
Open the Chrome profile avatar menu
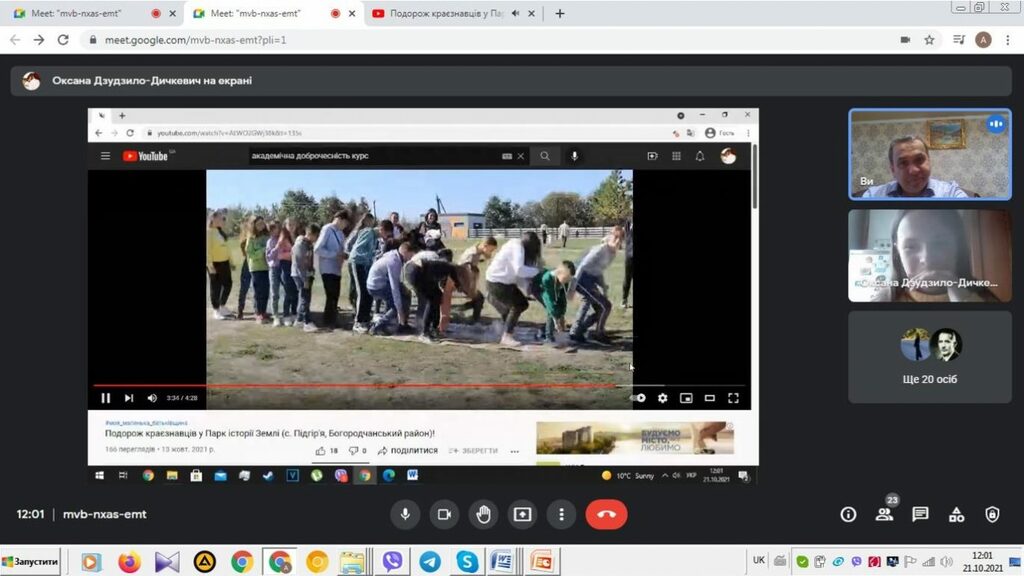tap(983, 40)
